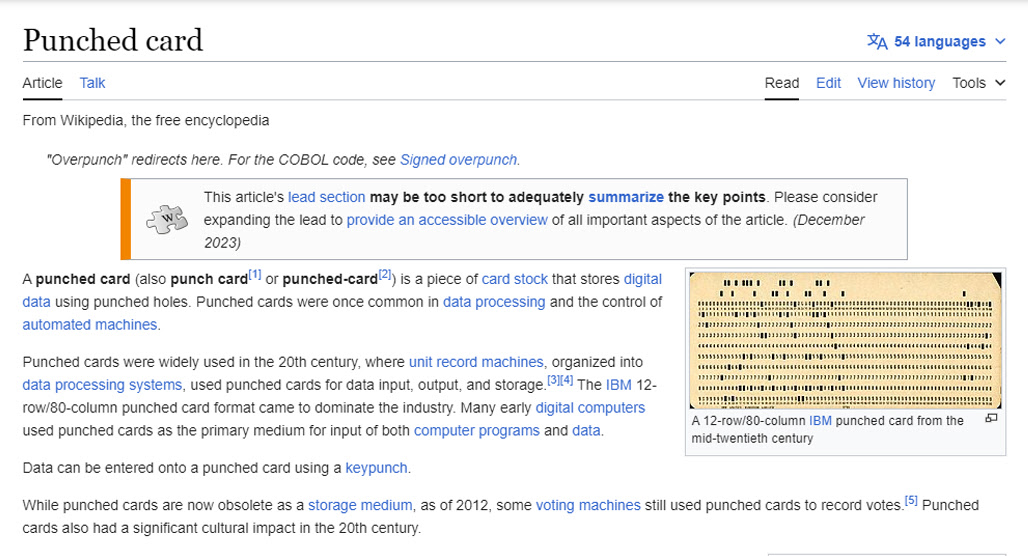Viewport: 1028px width, 556px height.
Task: Follow the IBM link in image caption
Action: (820, 421)
